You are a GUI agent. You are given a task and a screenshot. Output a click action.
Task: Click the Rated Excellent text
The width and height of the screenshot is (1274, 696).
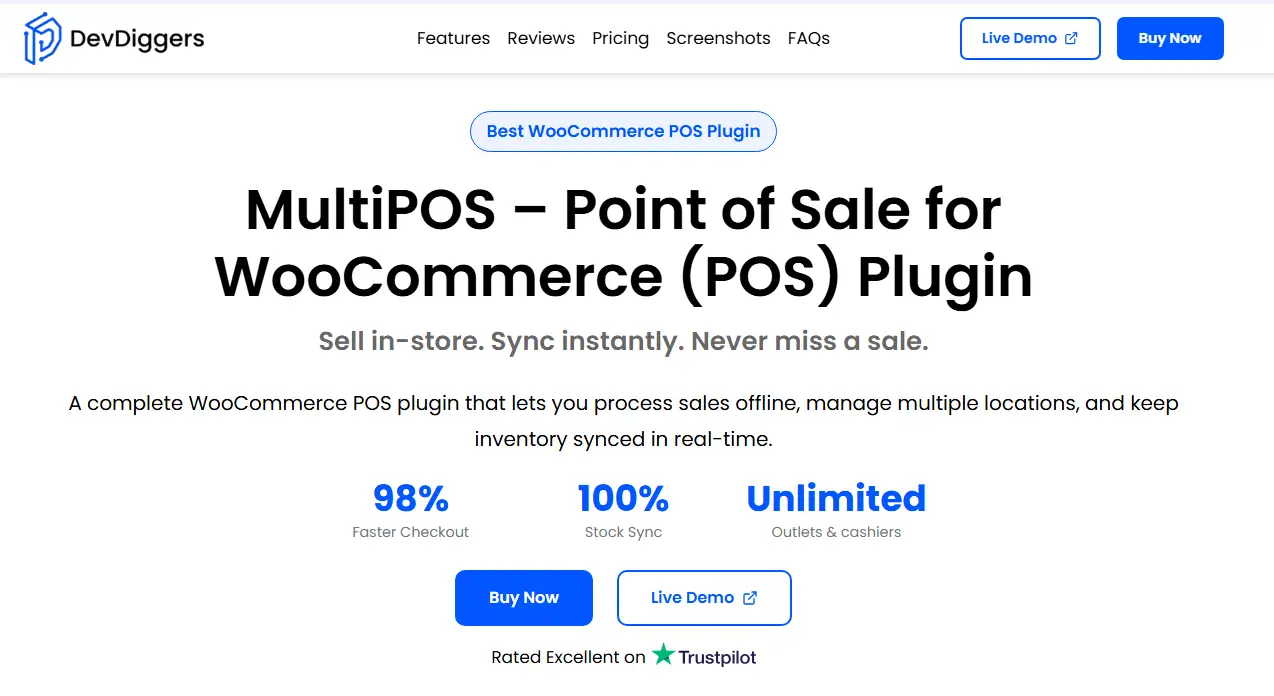(x=566, y=657)
